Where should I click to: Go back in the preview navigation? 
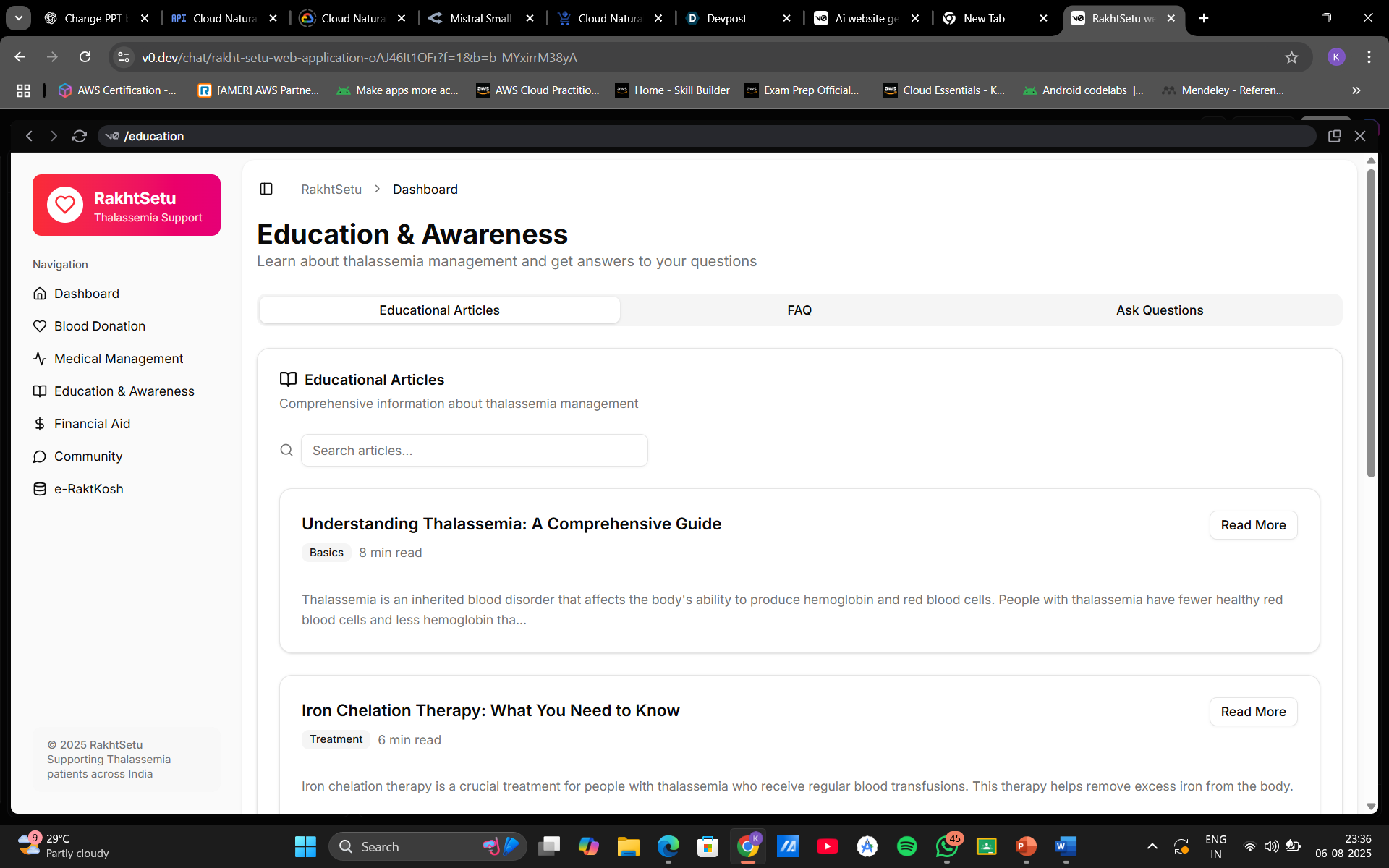pos(30,136)
